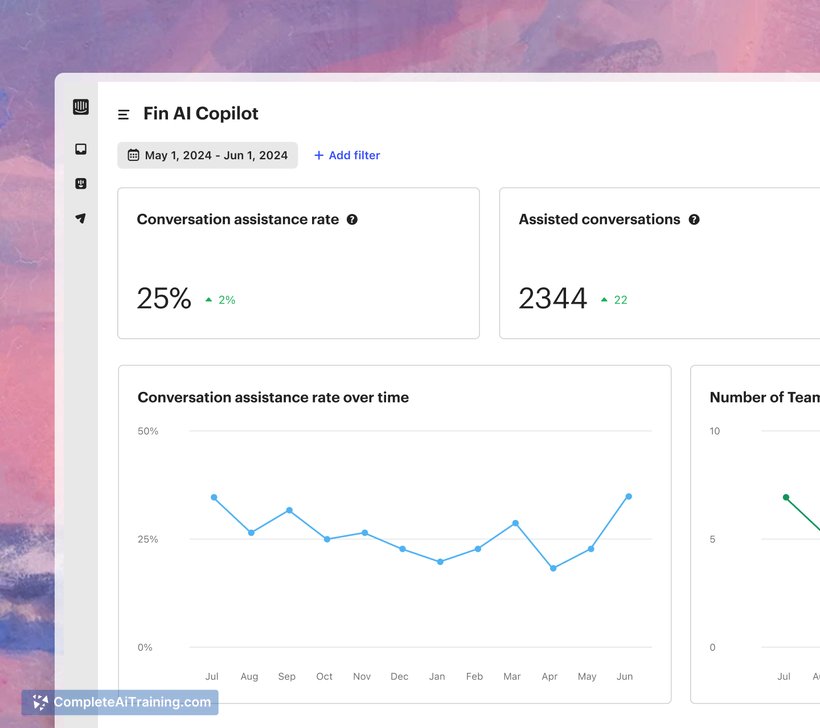The height and width of the screenshot is (728, 820).
Task: Click the 0% y-axis label
Action: click(x=145, y=647)
